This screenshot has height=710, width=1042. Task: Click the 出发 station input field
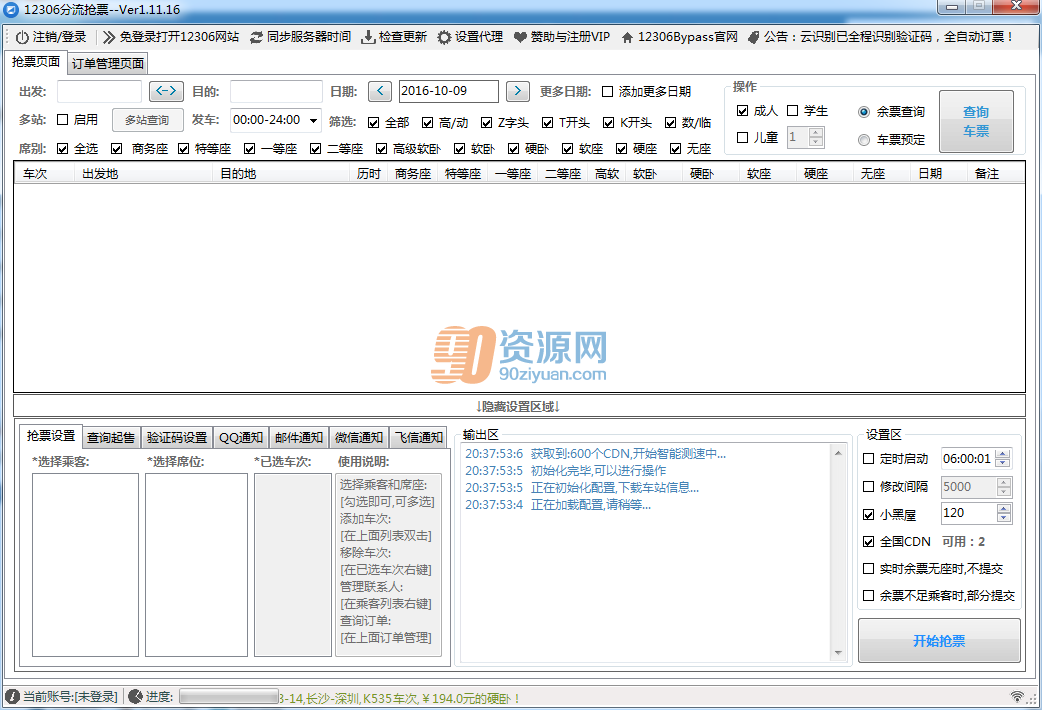coord(100,91)
